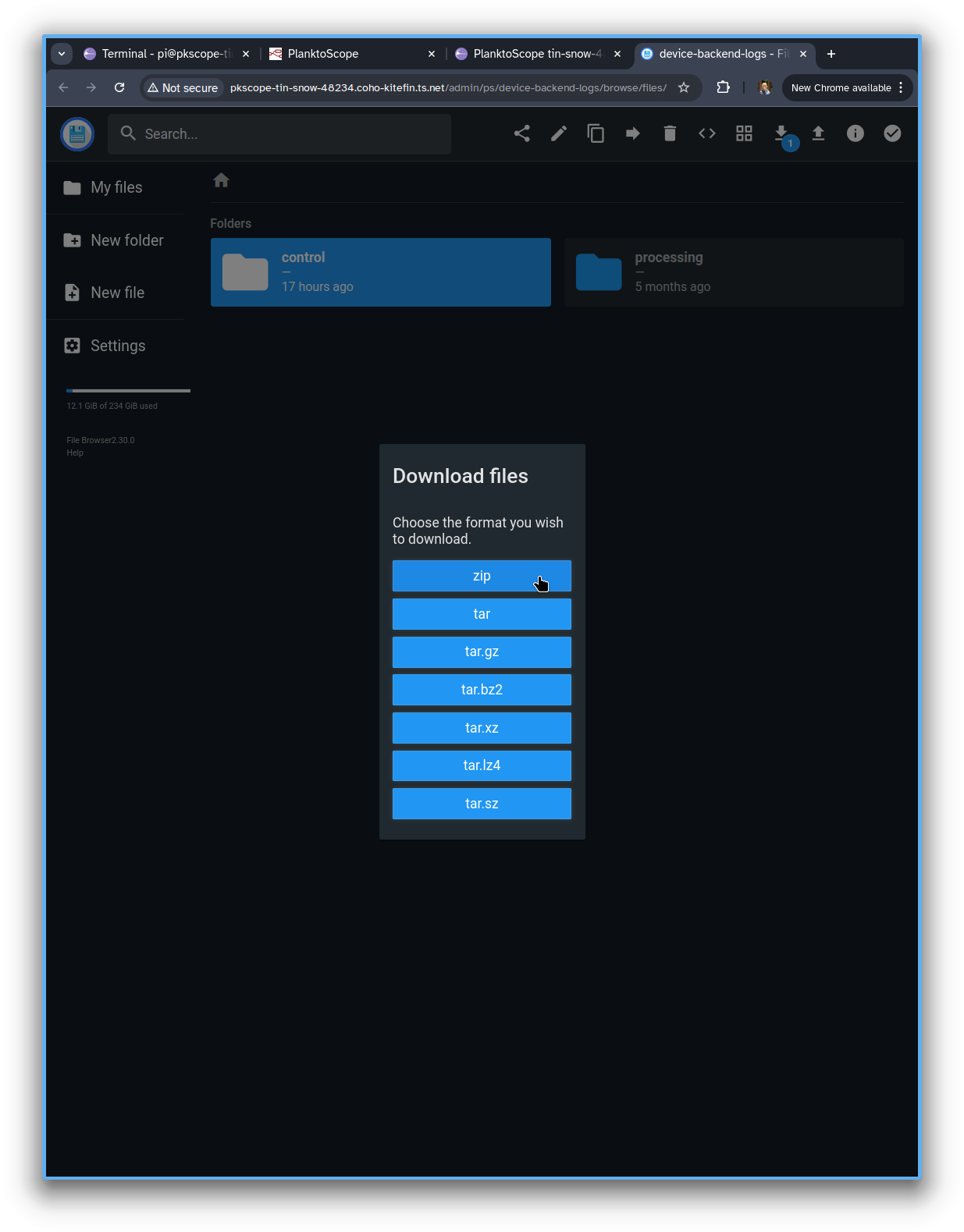Click the Move file arrow icon
Screen dimensions: 964x1232
(x=633, y=133)
